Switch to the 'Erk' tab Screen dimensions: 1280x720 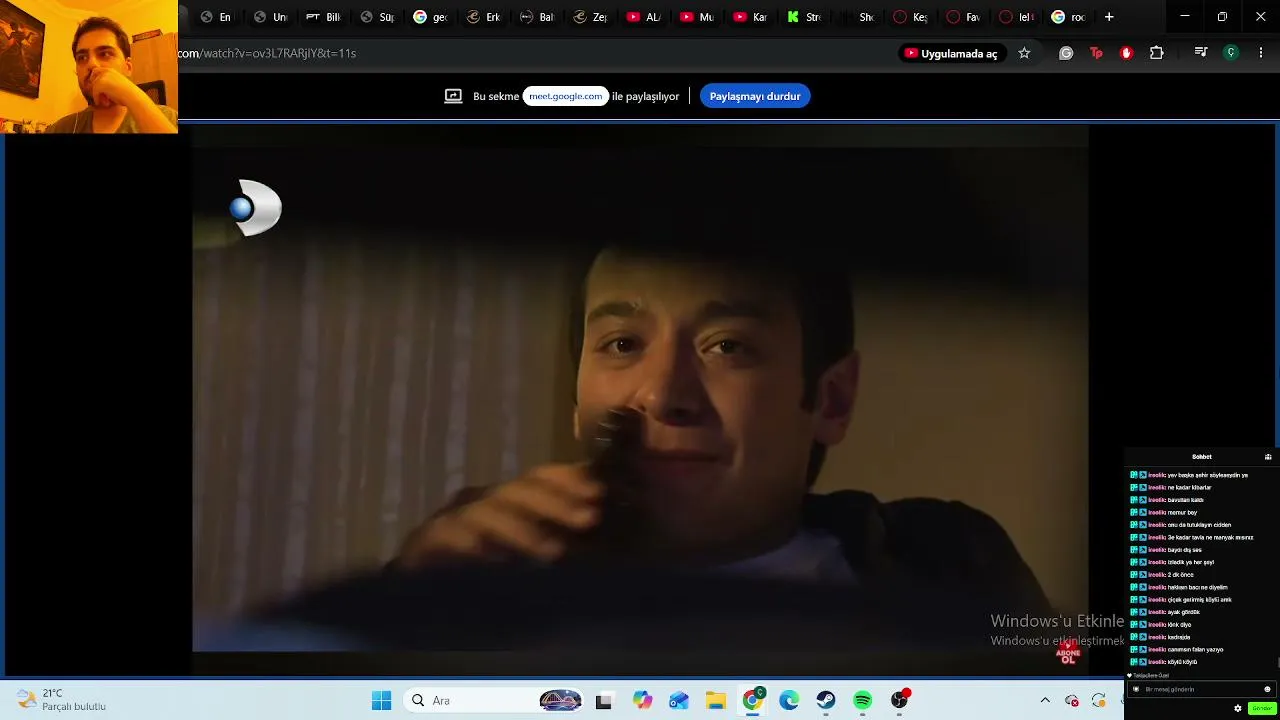[484, 17]
